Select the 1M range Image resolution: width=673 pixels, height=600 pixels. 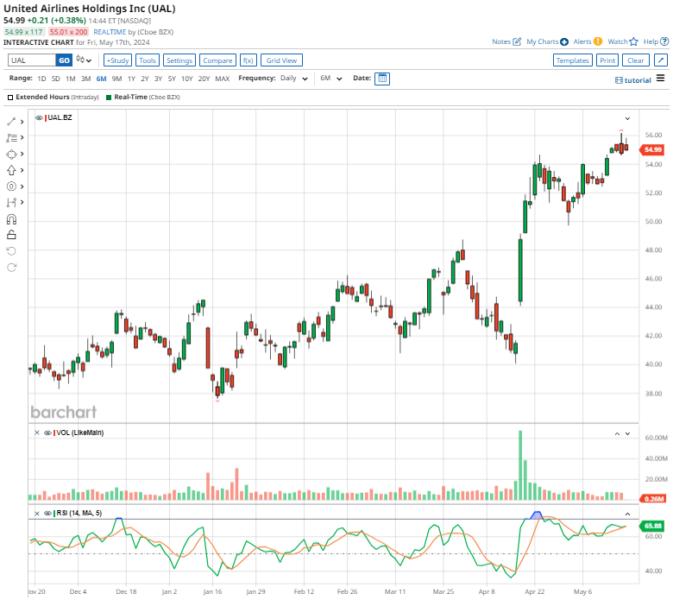click(70, 79)
